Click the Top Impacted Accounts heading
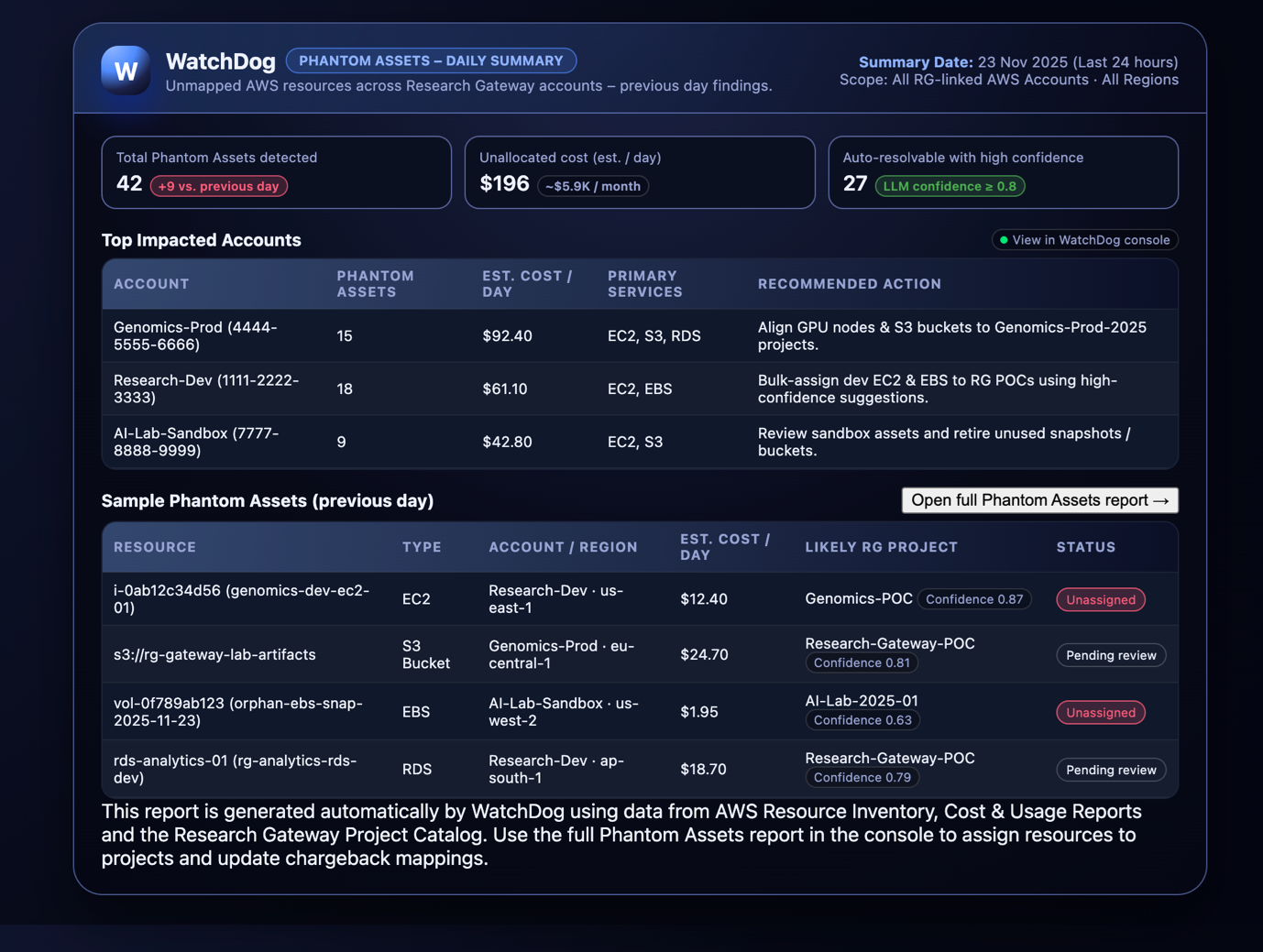 (x=201, y=240)
